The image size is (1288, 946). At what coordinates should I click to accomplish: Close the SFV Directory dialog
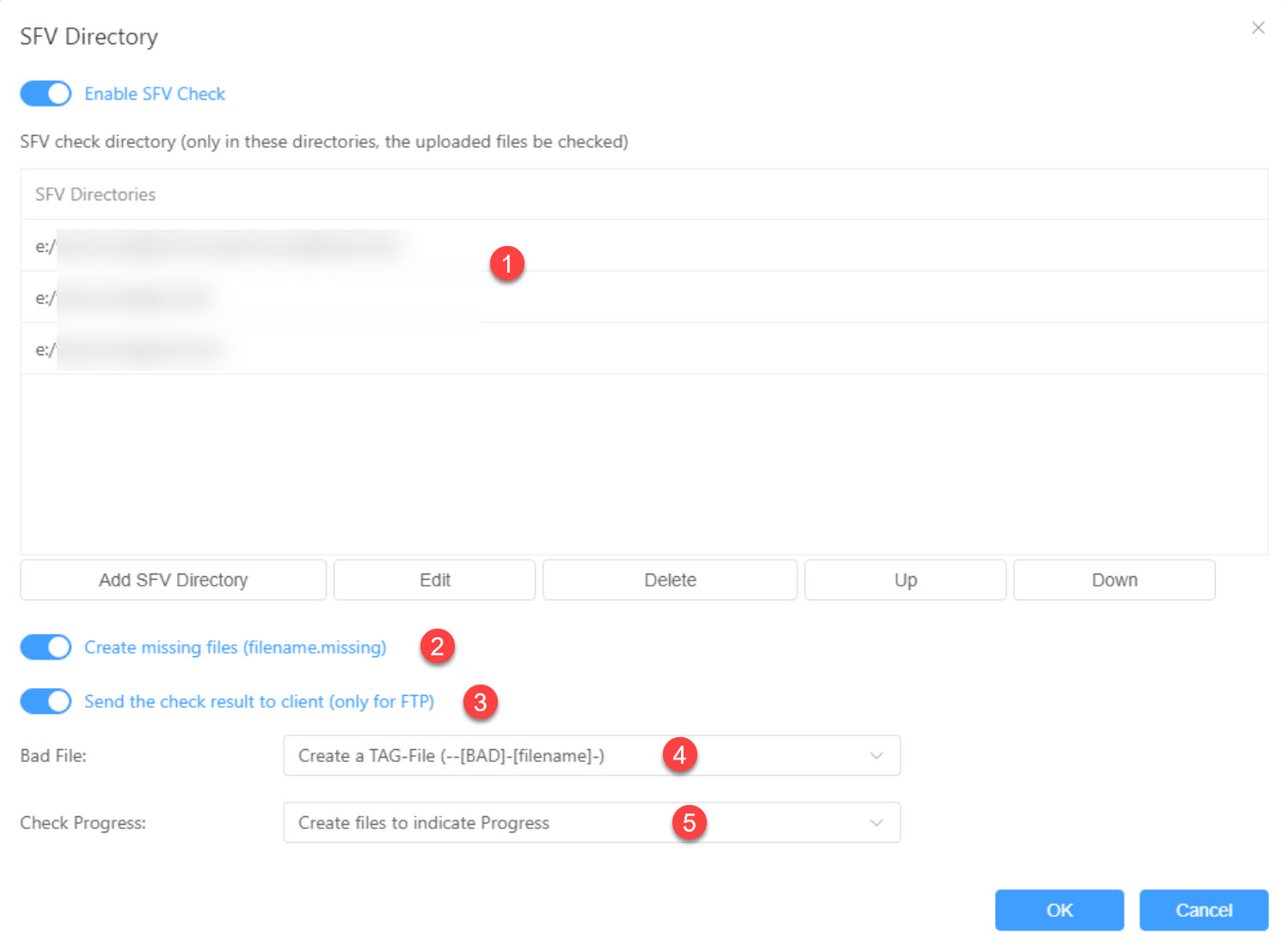(x=1258, y=28)
